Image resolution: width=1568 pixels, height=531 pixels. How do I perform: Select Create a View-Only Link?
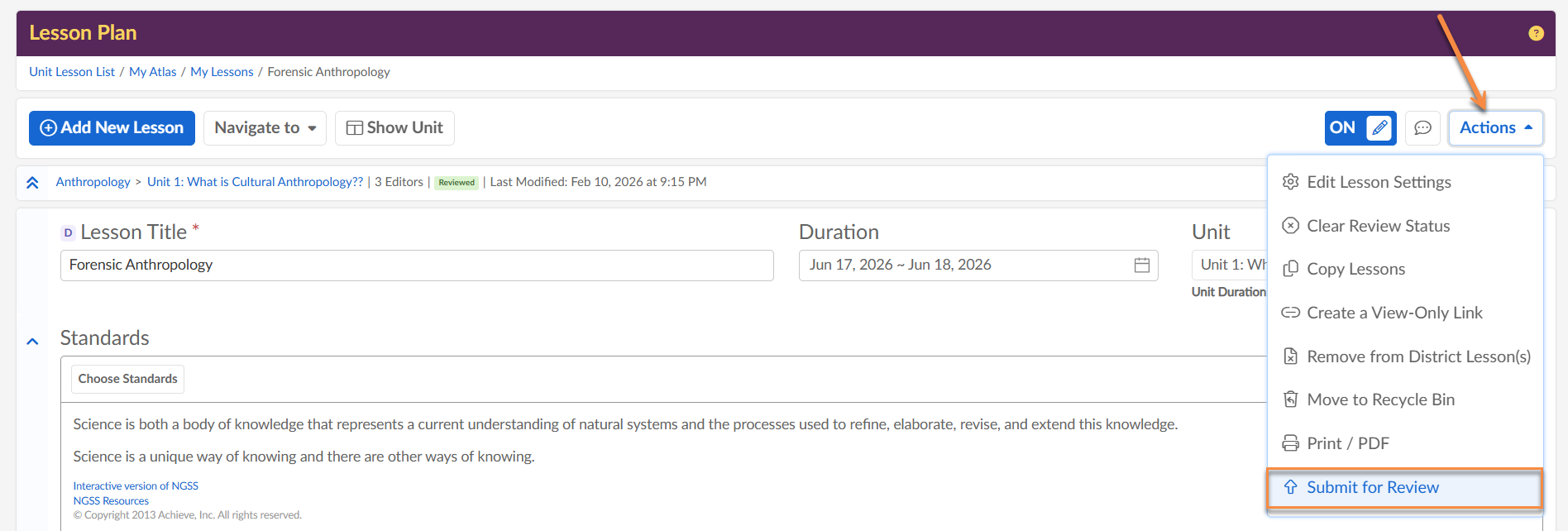click(1394, 313)
